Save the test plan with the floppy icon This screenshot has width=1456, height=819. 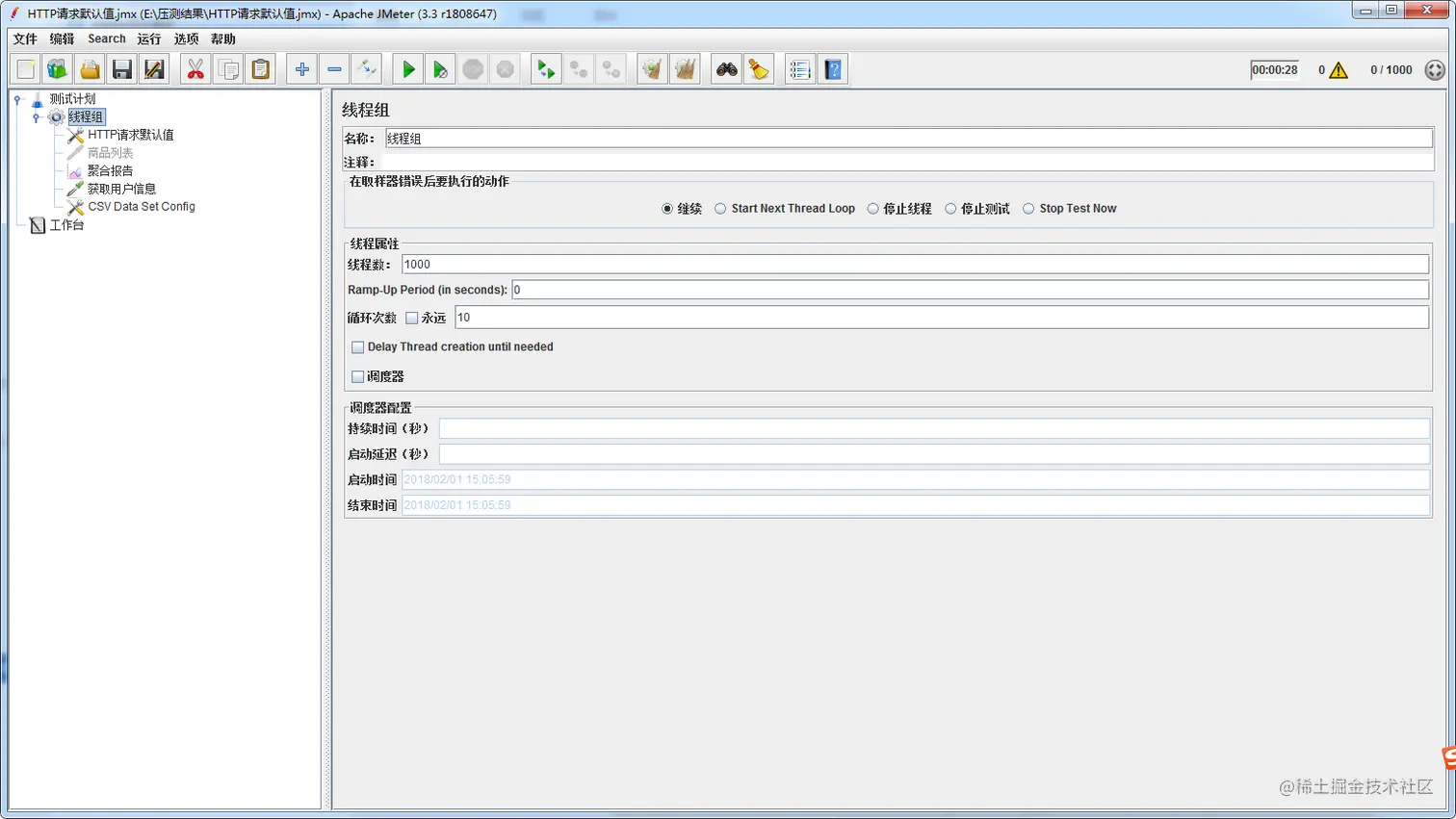[121, 69]
